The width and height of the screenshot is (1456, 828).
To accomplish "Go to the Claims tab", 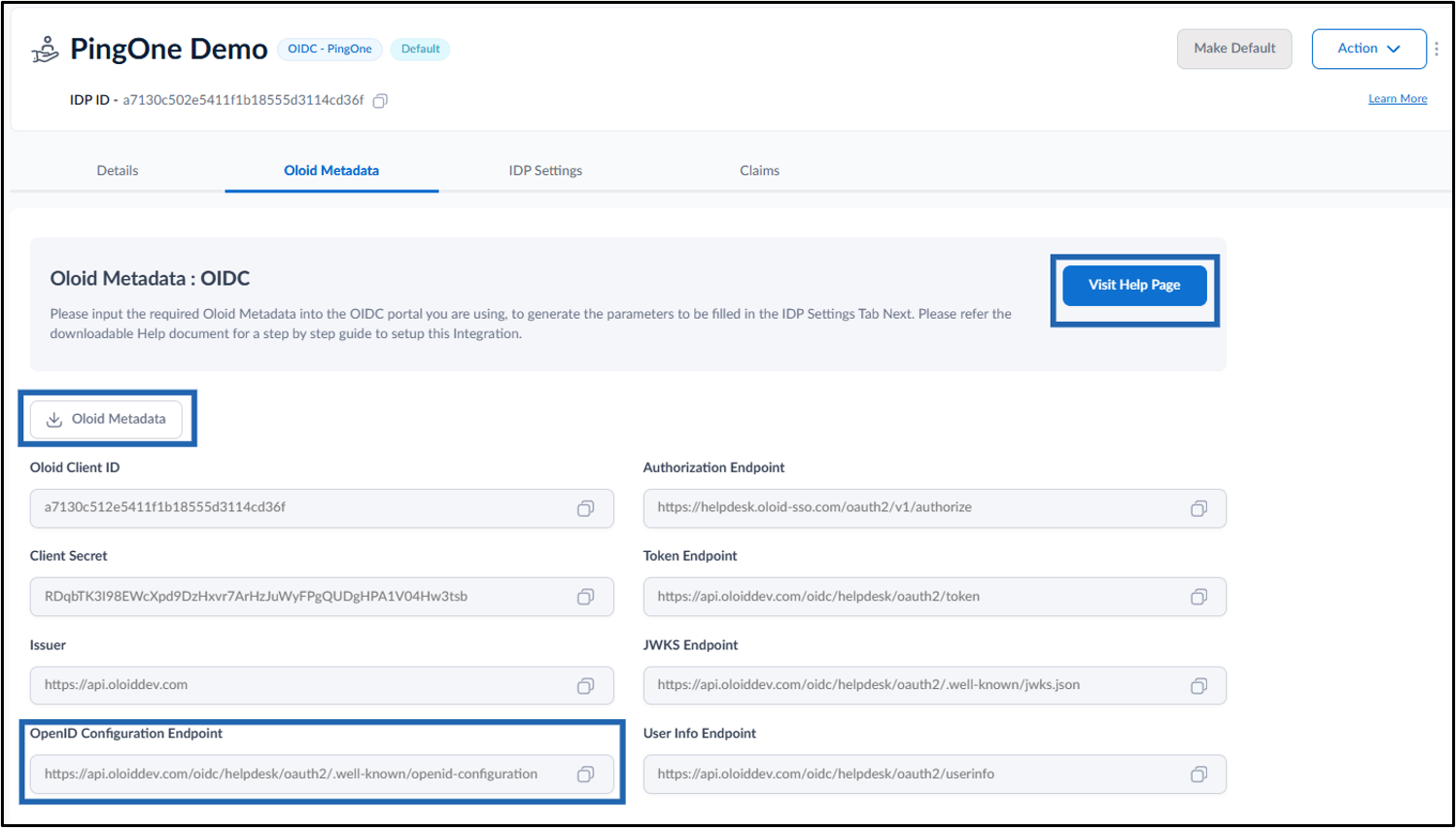I will tap(759, 170).
